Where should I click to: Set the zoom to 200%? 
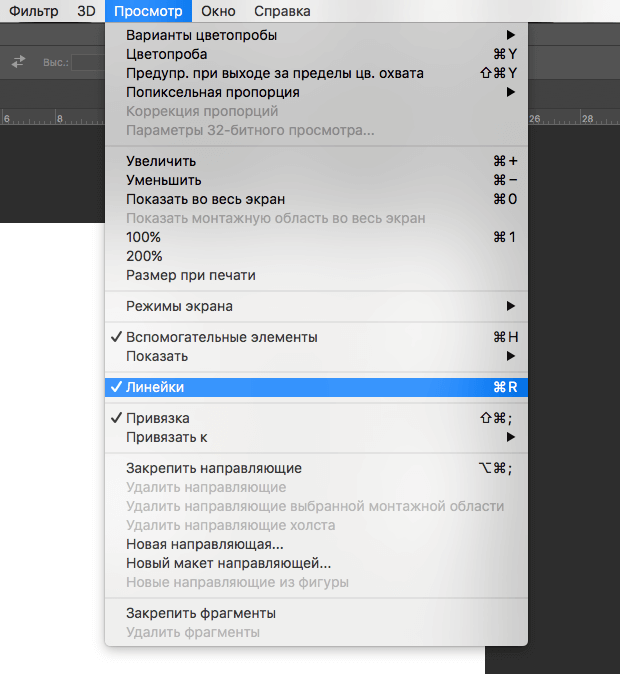pos(143,256)
